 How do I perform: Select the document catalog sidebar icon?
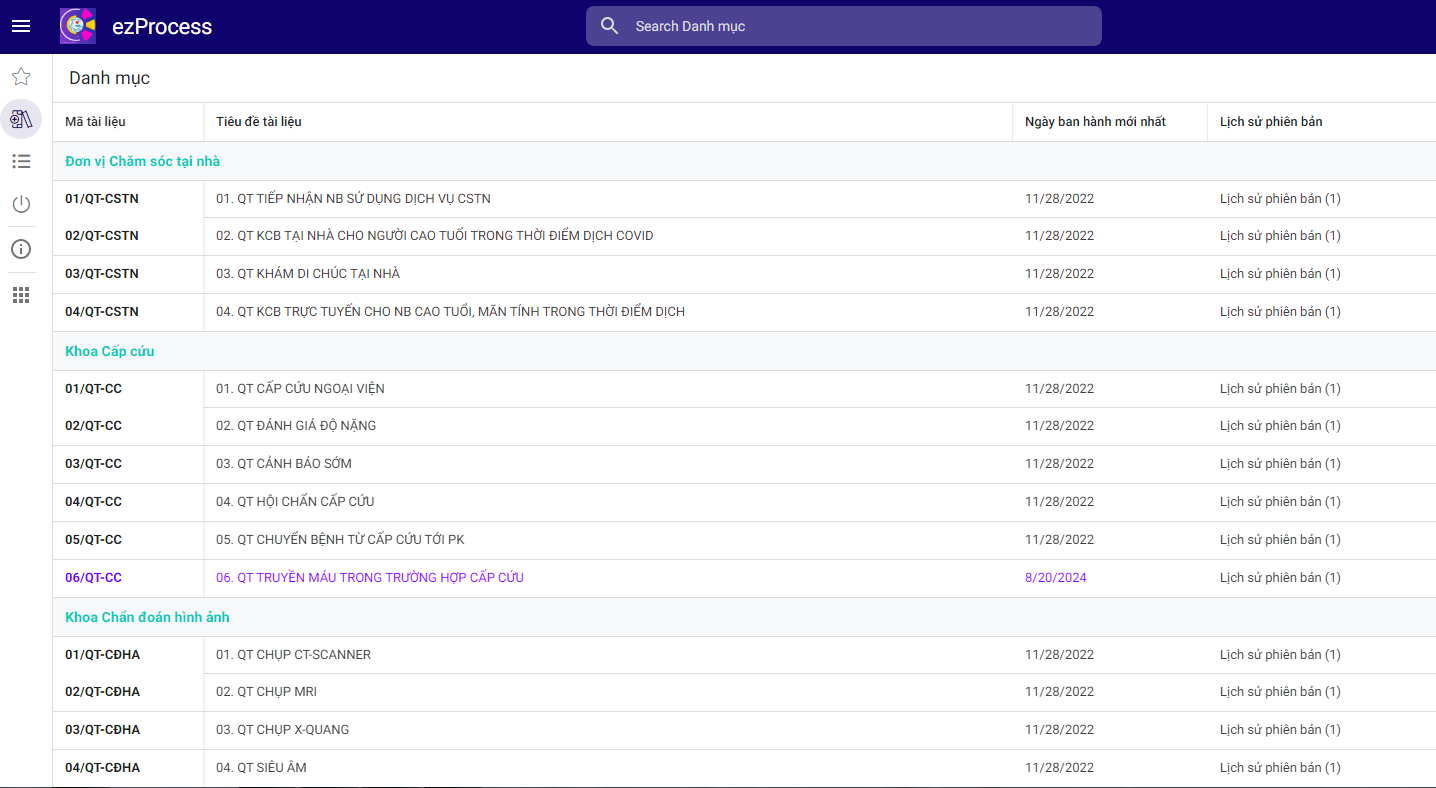(21, 119)
